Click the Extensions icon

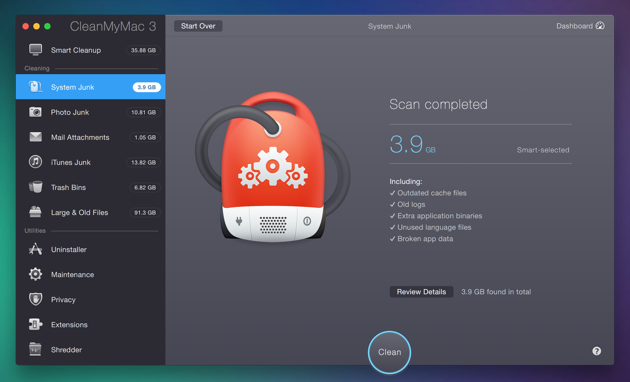coord(35,324)
